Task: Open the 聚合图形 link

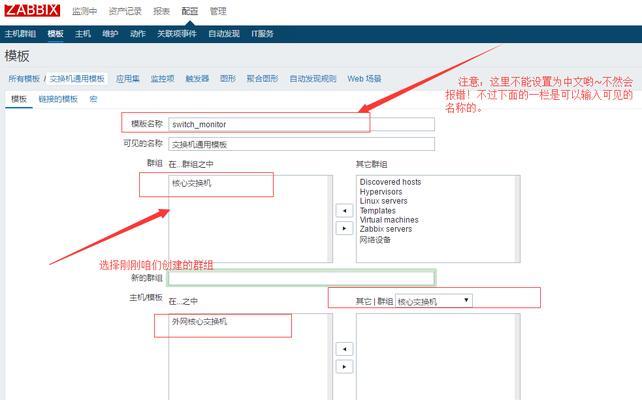Action: click(x=262, y=79)
